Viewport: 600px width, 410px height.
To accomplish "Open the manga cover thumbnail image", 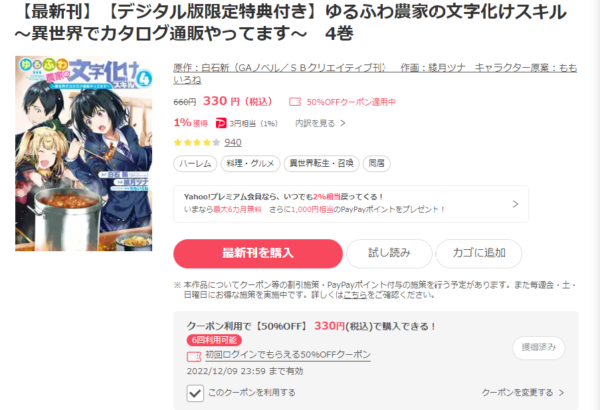I will click(x=84, y=154).
